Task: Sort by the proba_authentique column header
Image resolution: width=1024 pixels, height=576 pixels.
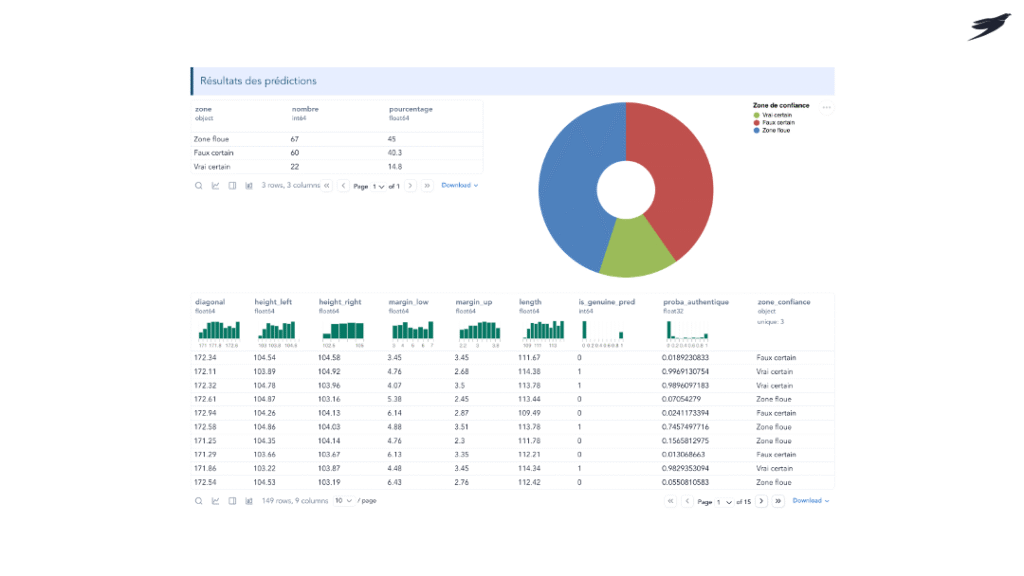Action: [696, 301]
